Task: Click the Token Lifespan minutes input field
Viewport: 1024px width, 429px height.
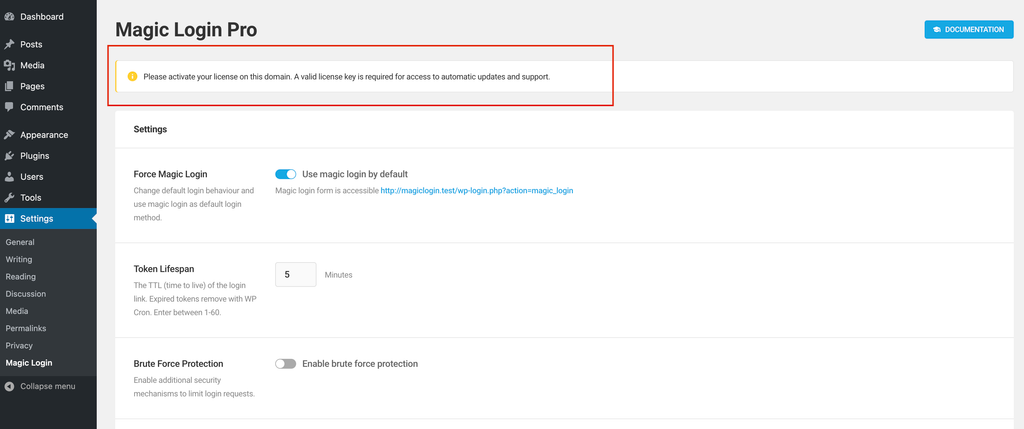Action: tap(296, 275)
